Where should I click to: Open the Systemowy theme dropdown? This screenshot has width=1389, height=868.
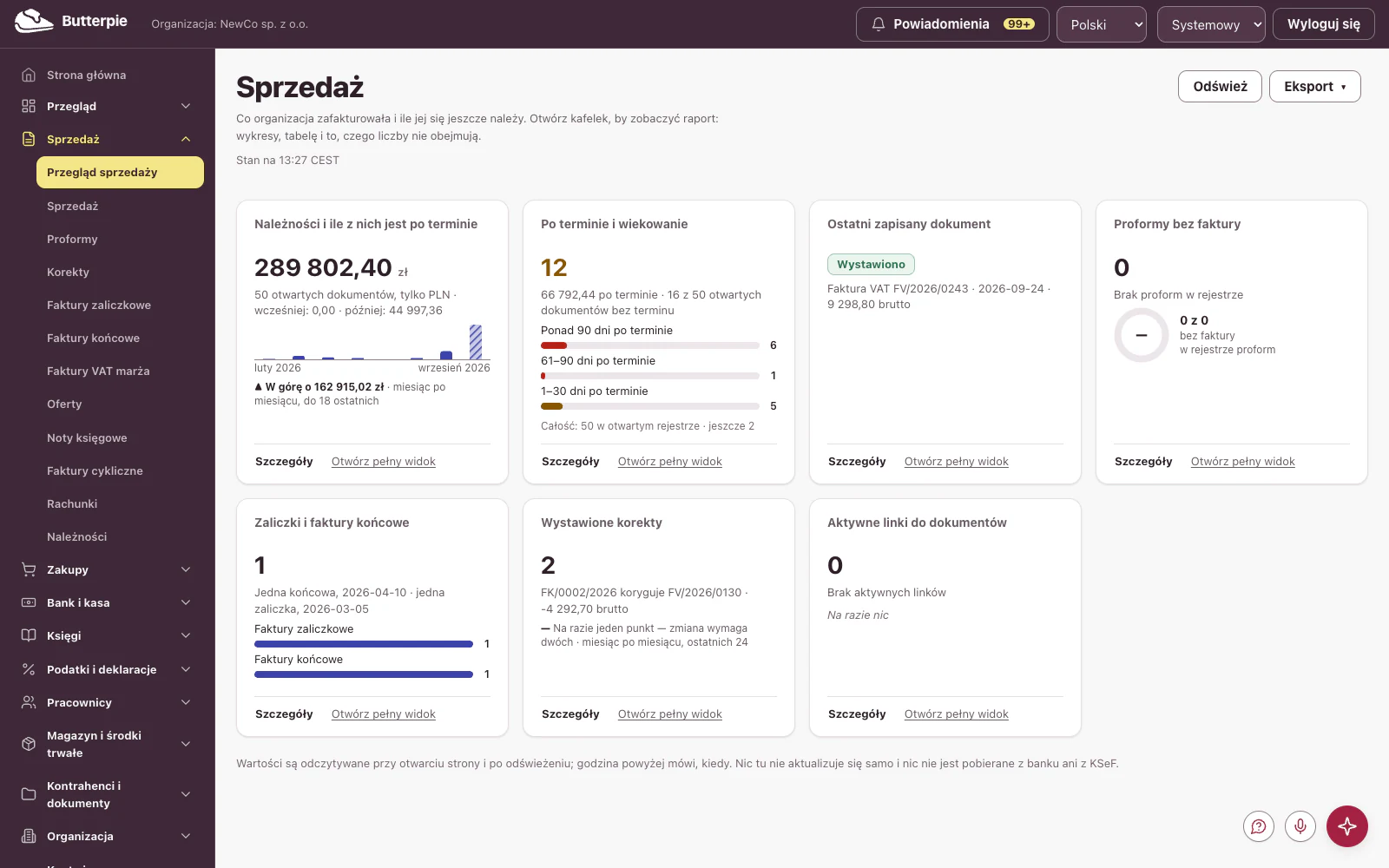(x=1211, y=24)
